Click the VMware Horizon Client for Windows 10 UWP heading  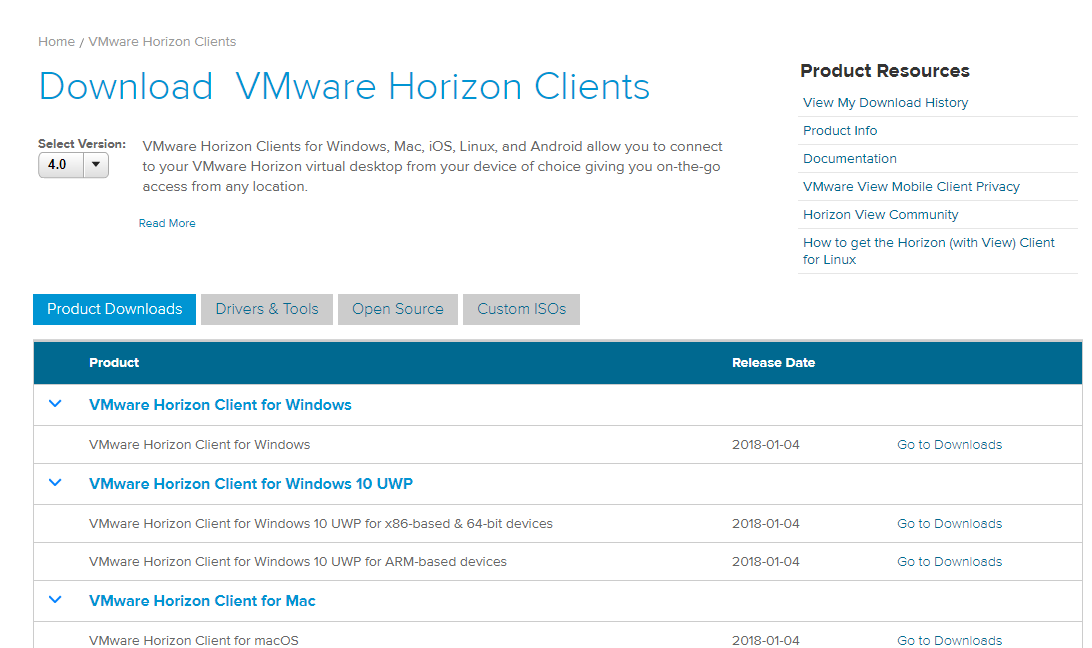coord(251,484)
